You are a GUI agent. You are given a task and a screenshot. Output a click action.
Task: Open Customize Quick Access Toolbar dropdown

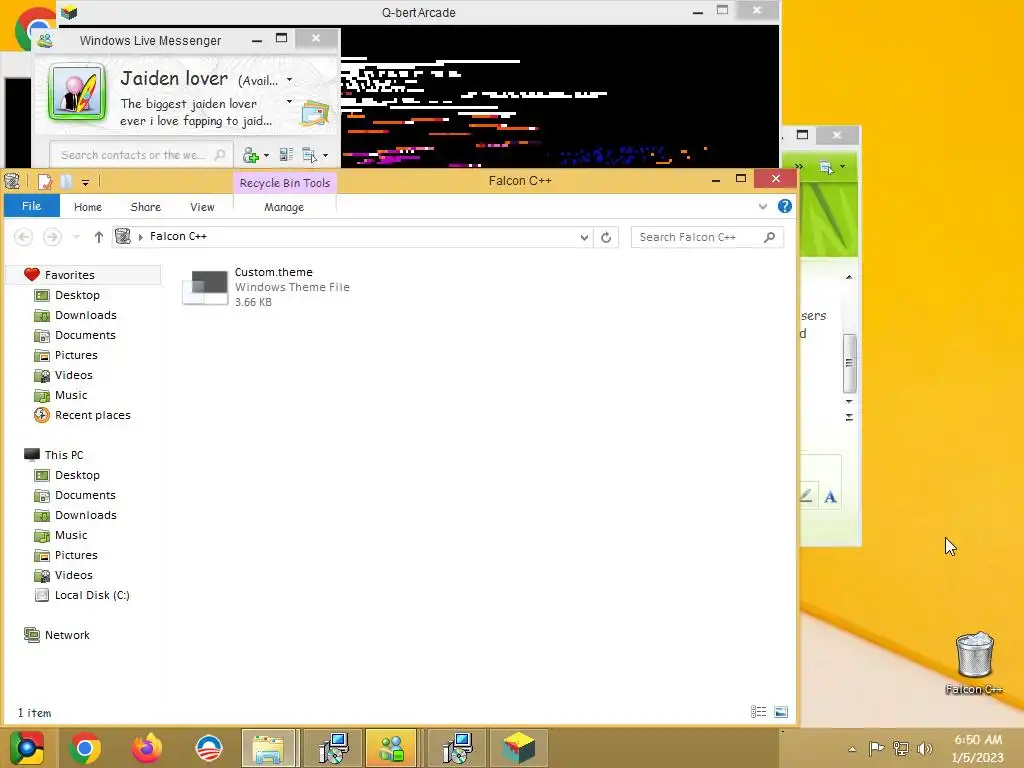pyautogui.click(x=86, y=183)
